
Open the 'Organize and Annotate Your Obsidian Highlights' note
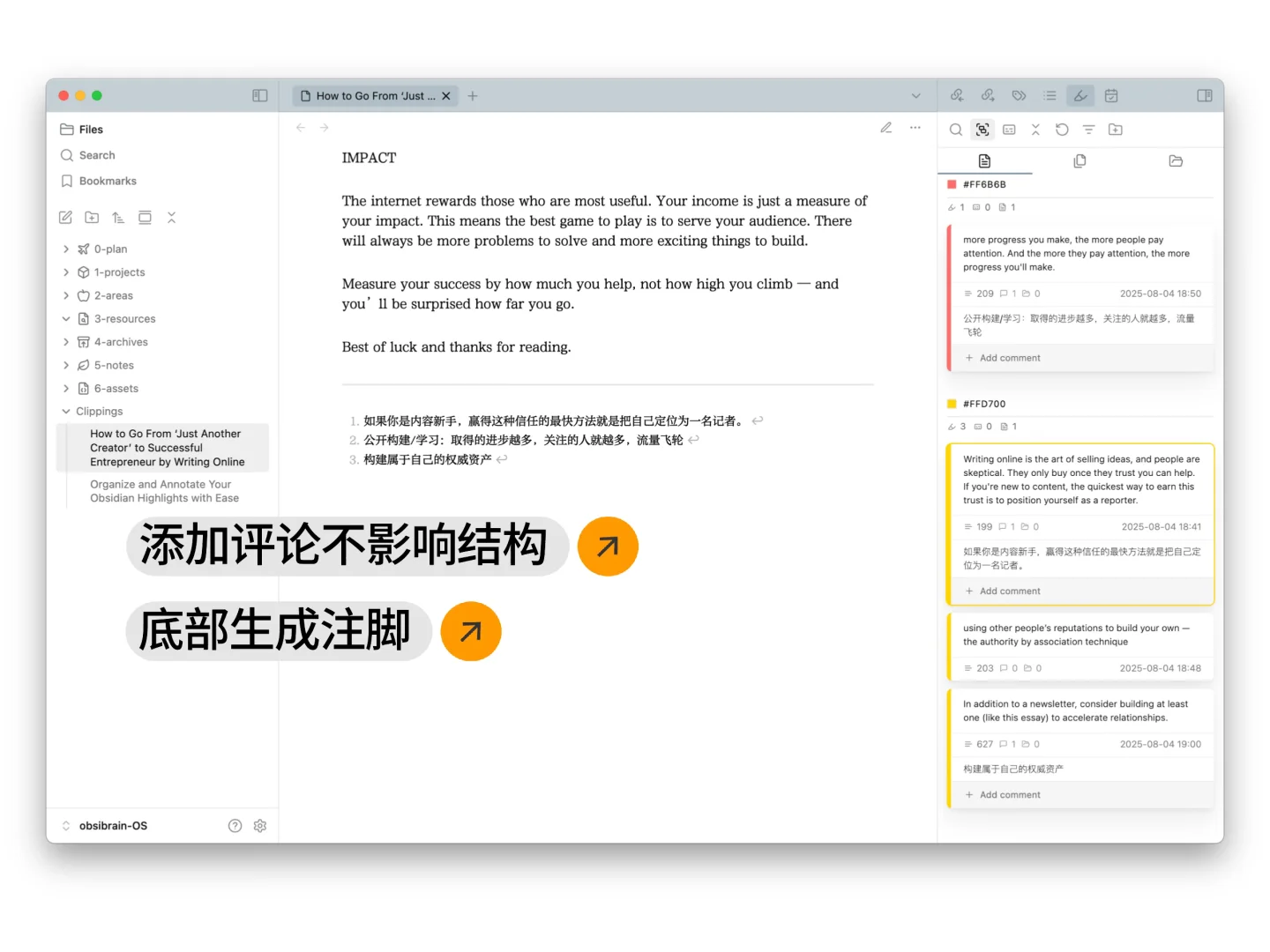tap(165, 491)
